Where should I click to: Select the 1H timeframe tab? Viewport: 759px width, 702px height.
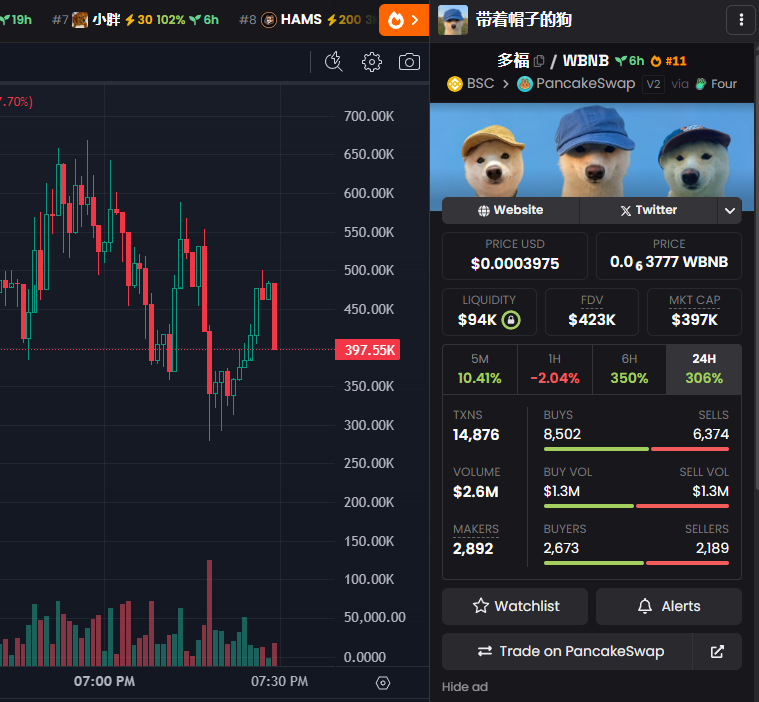pyautogui.click(x=555, y=369)
